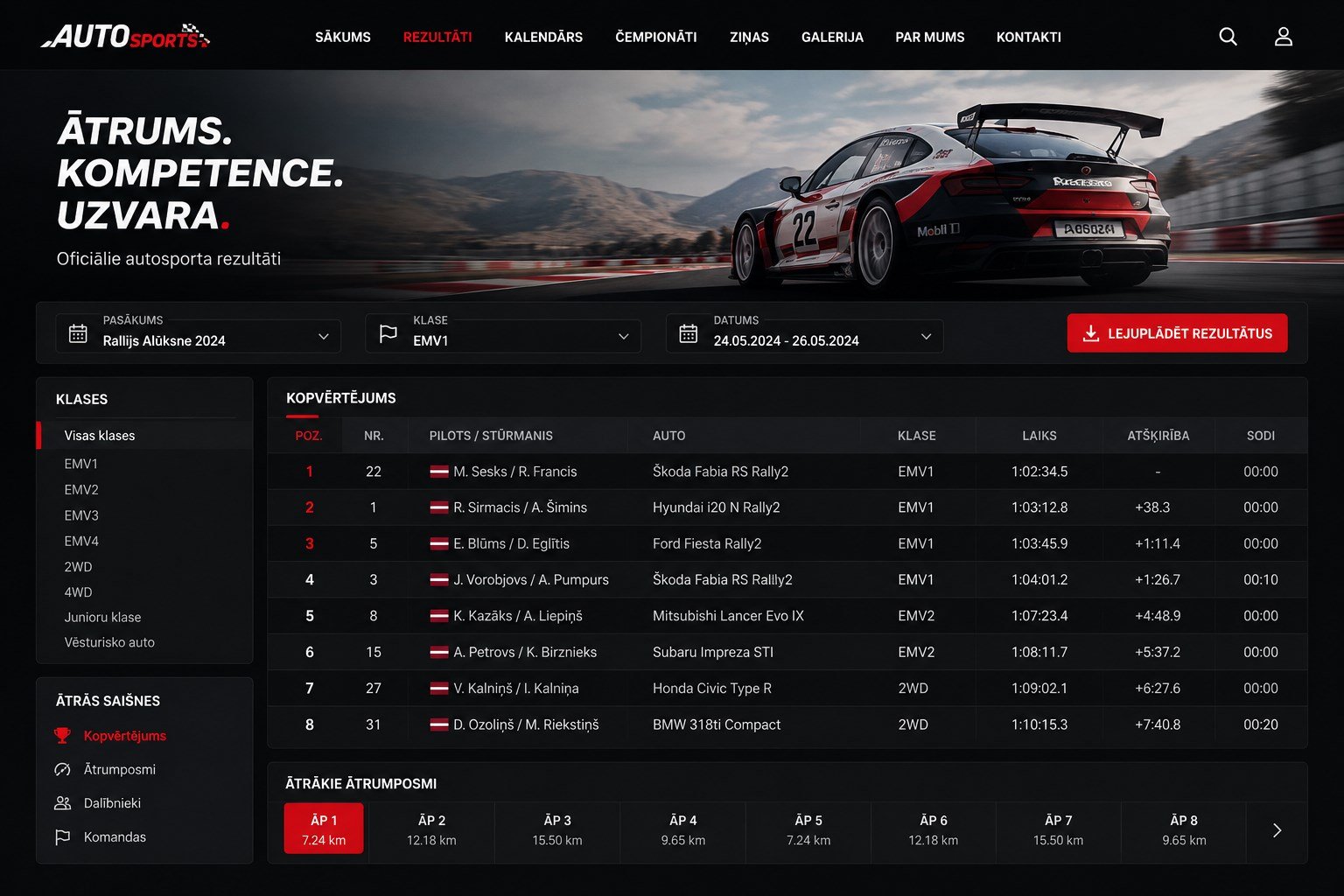
Task: Sort table by Atšķirība column header
Action: coord(1158,436)
